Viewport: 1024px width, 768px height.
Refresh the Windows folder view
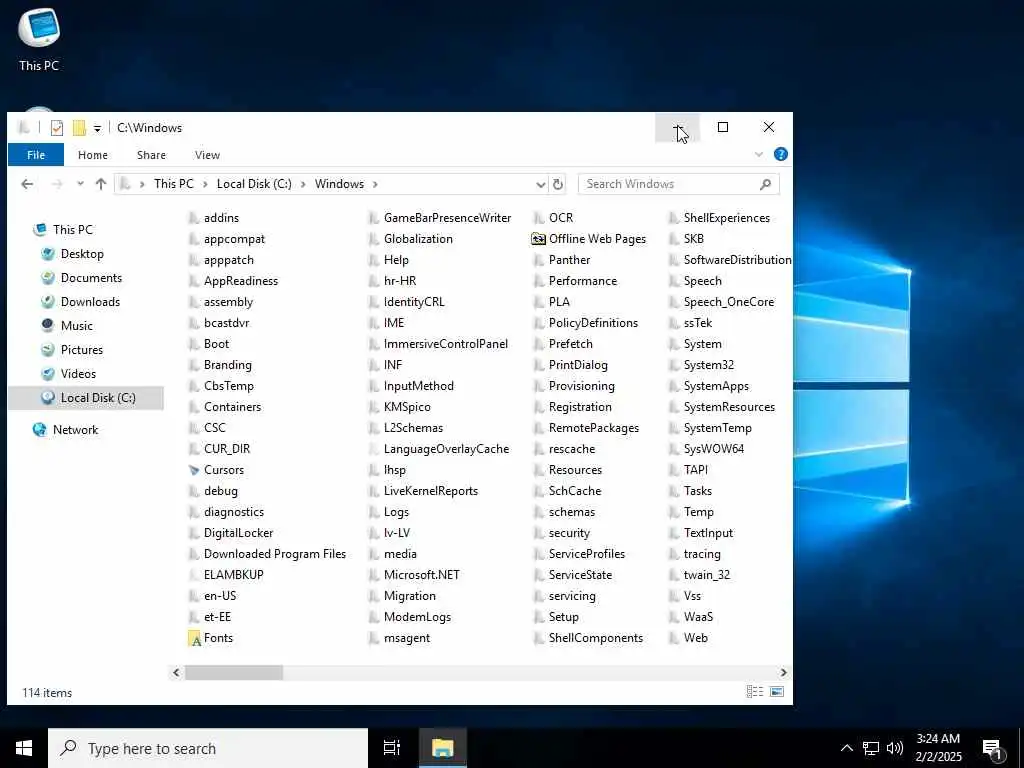(x=558, y=184)
